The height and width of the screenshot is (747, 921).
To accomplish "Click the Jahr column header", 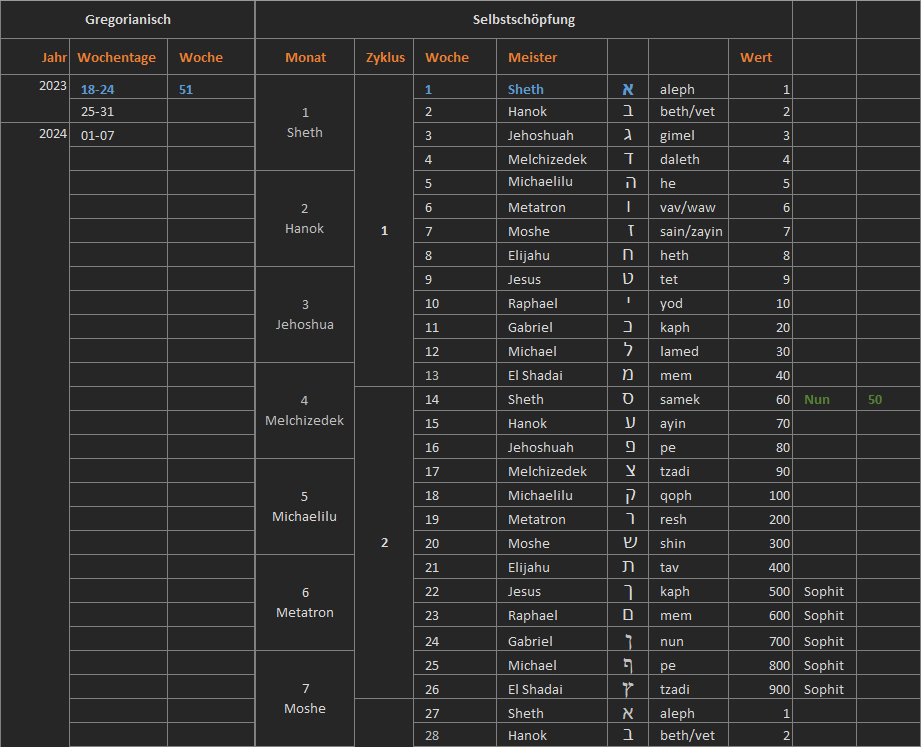I will click(35, 57).
